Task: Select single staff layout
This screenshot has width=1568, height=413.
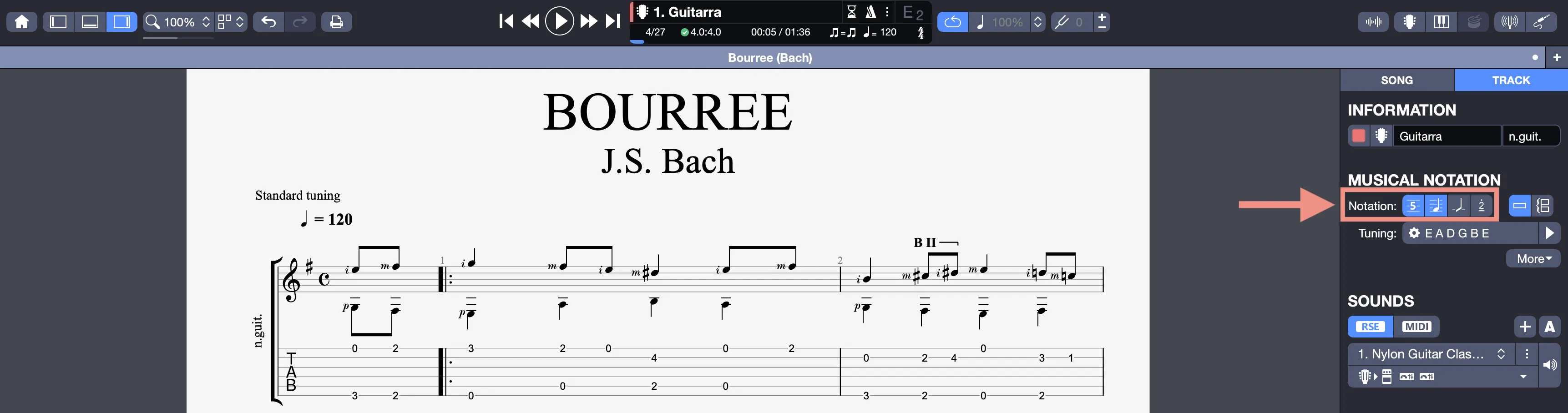Action: [x=1520, y=206]
